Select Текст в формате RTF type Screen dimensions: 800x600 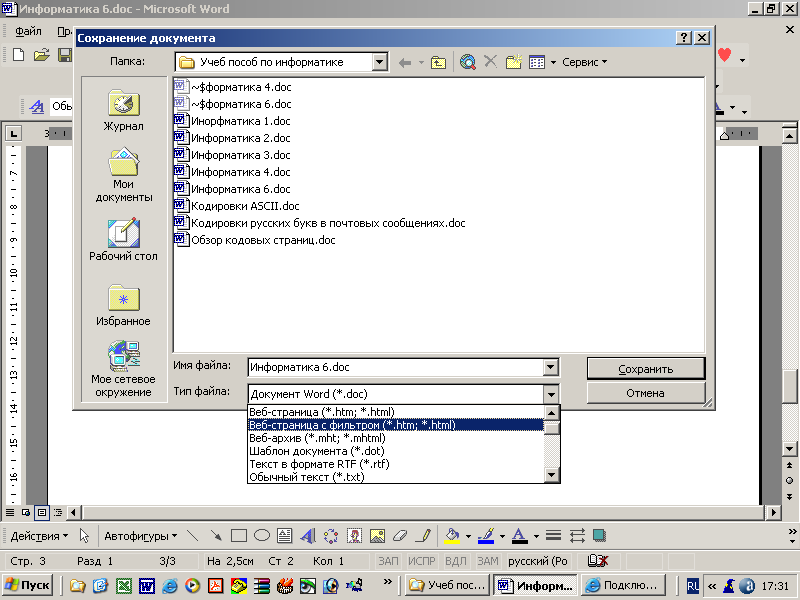point(395,464)
